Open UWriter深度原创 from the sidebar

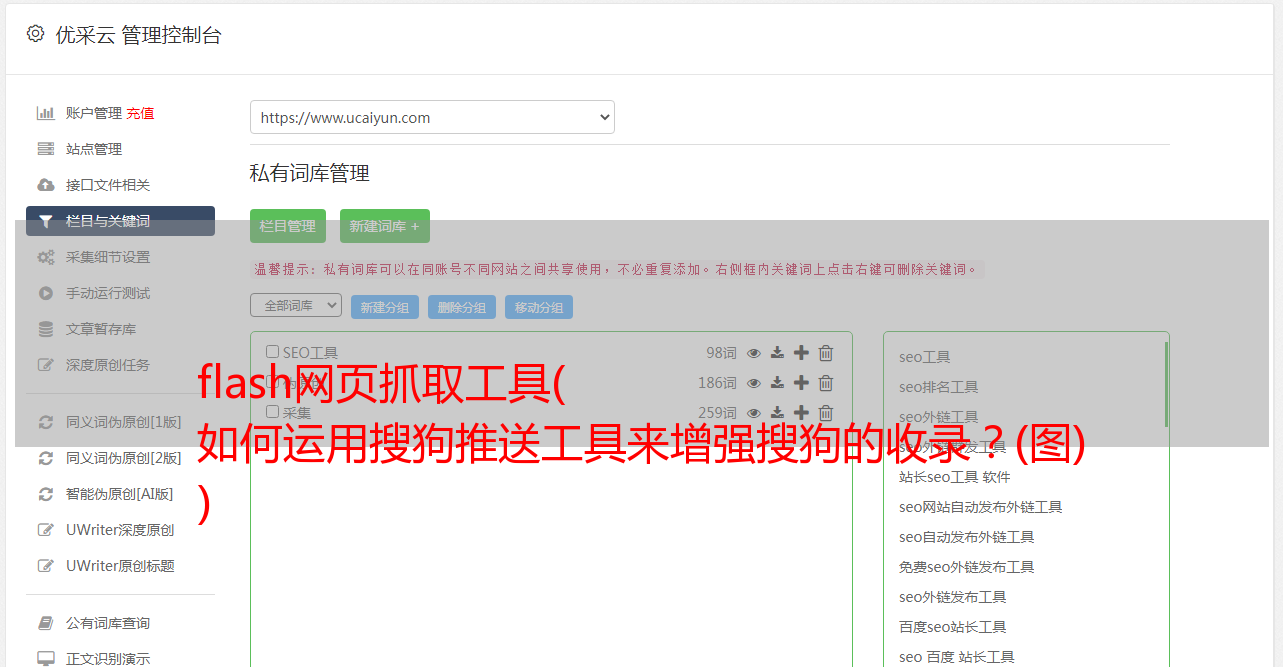120,530
